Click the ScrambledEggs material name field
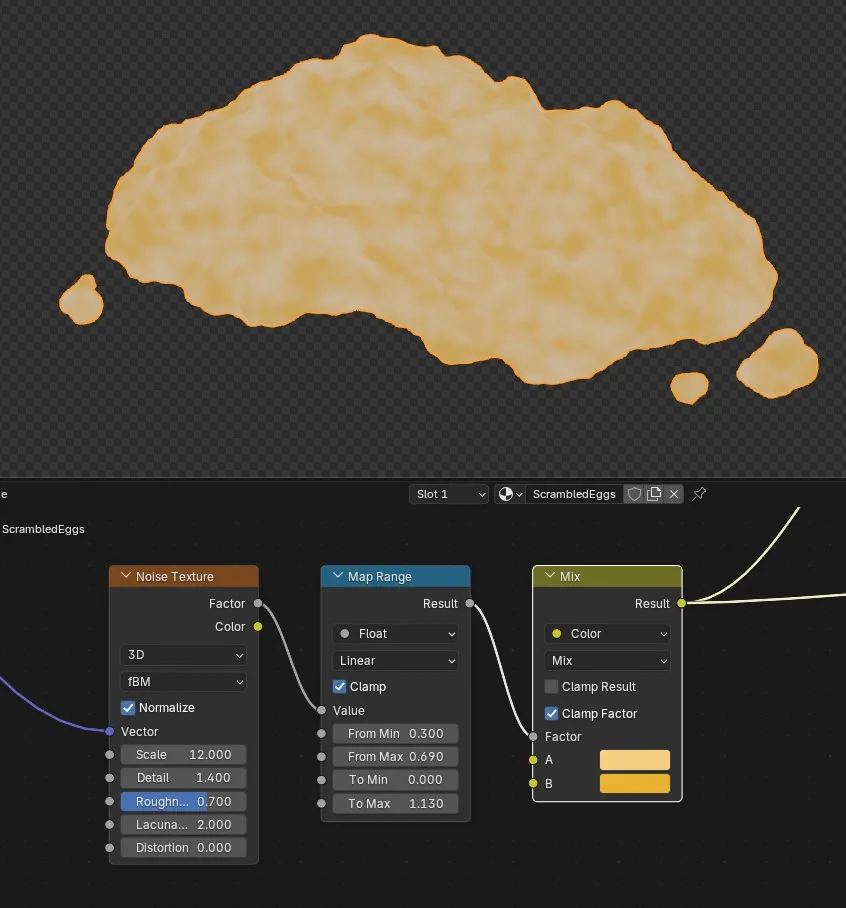 574,494
